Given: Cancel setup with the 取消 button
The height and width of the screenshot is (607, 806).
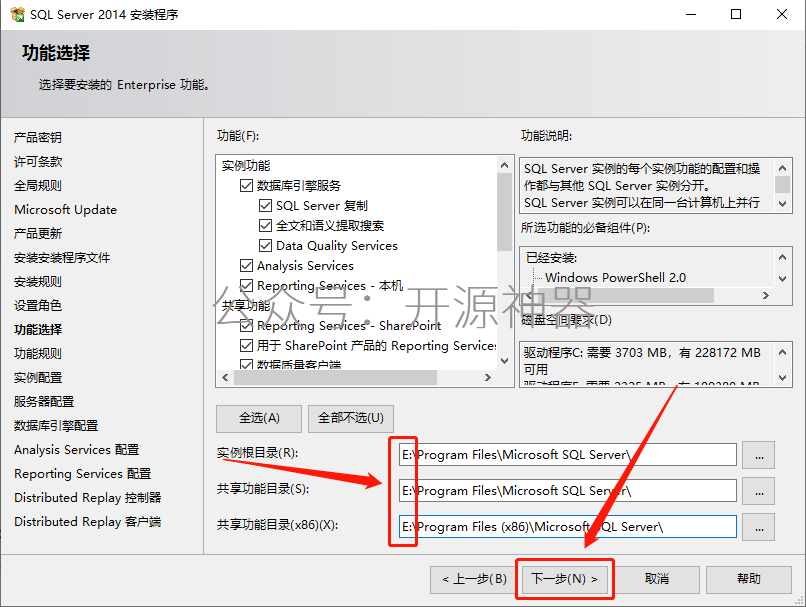Looking at the screenshot, I should coord(656,579).
